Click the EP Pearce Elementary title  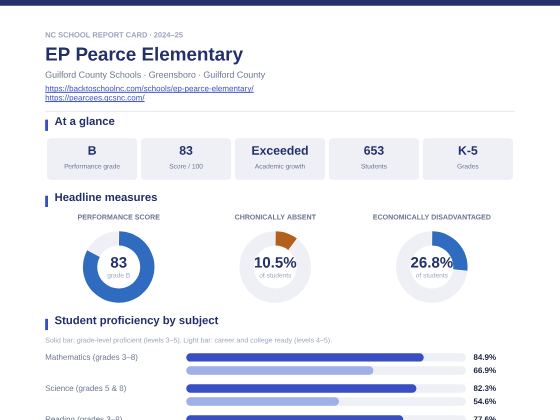(144, 55)
